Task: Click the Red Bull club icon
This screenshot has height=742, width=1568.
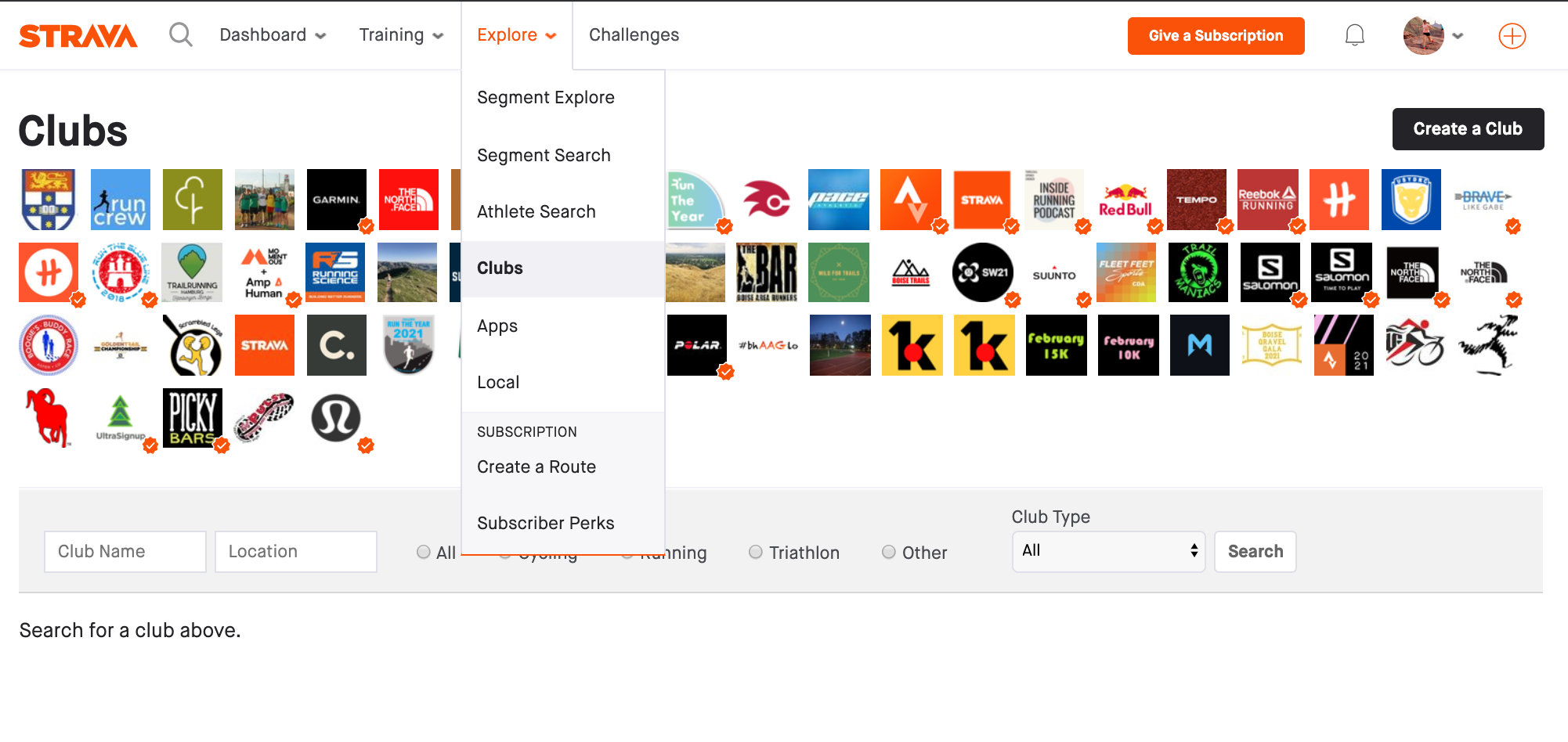Action: [x=1127, y=200]
